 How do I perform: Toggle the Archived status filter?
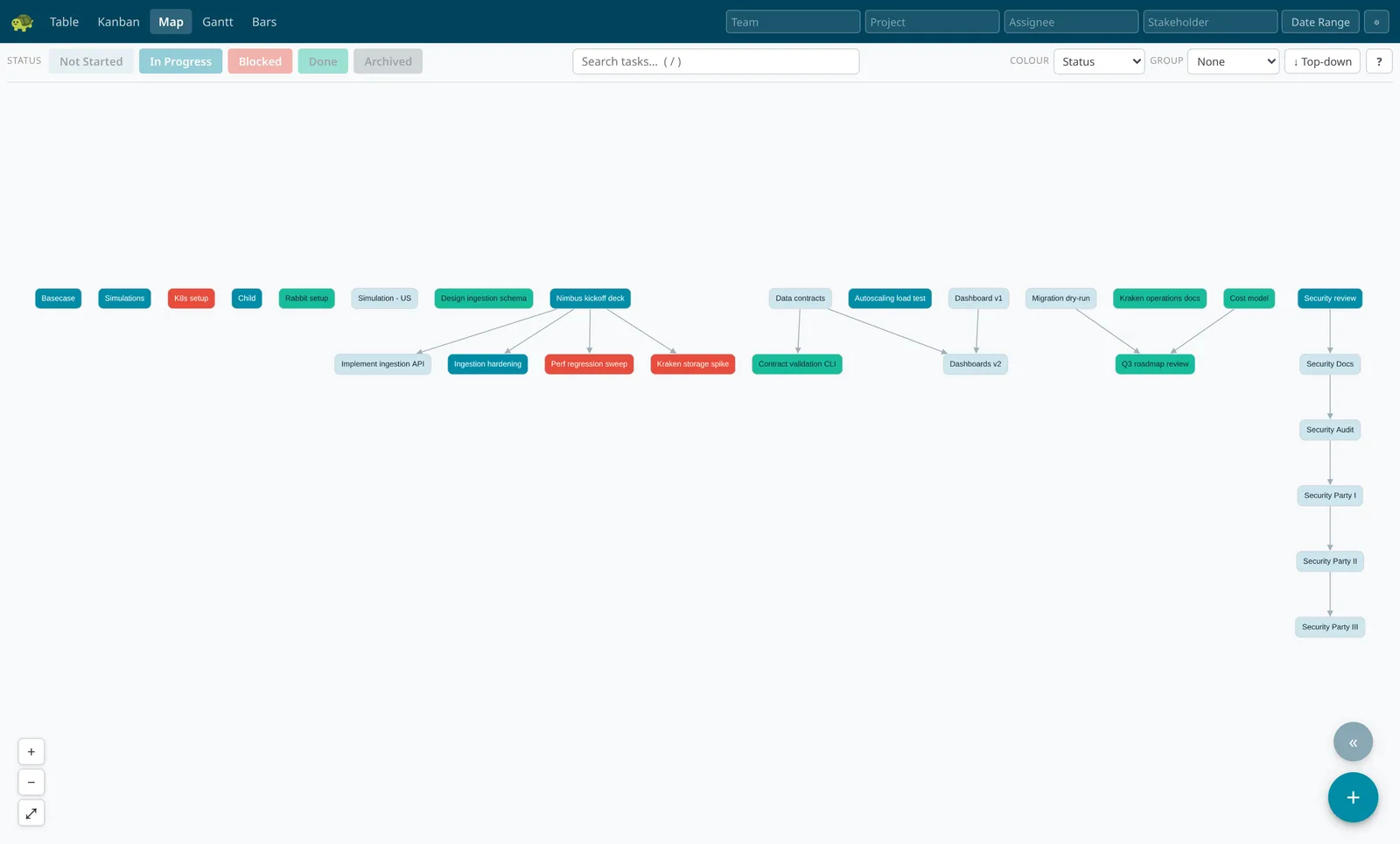coord(388,61)
